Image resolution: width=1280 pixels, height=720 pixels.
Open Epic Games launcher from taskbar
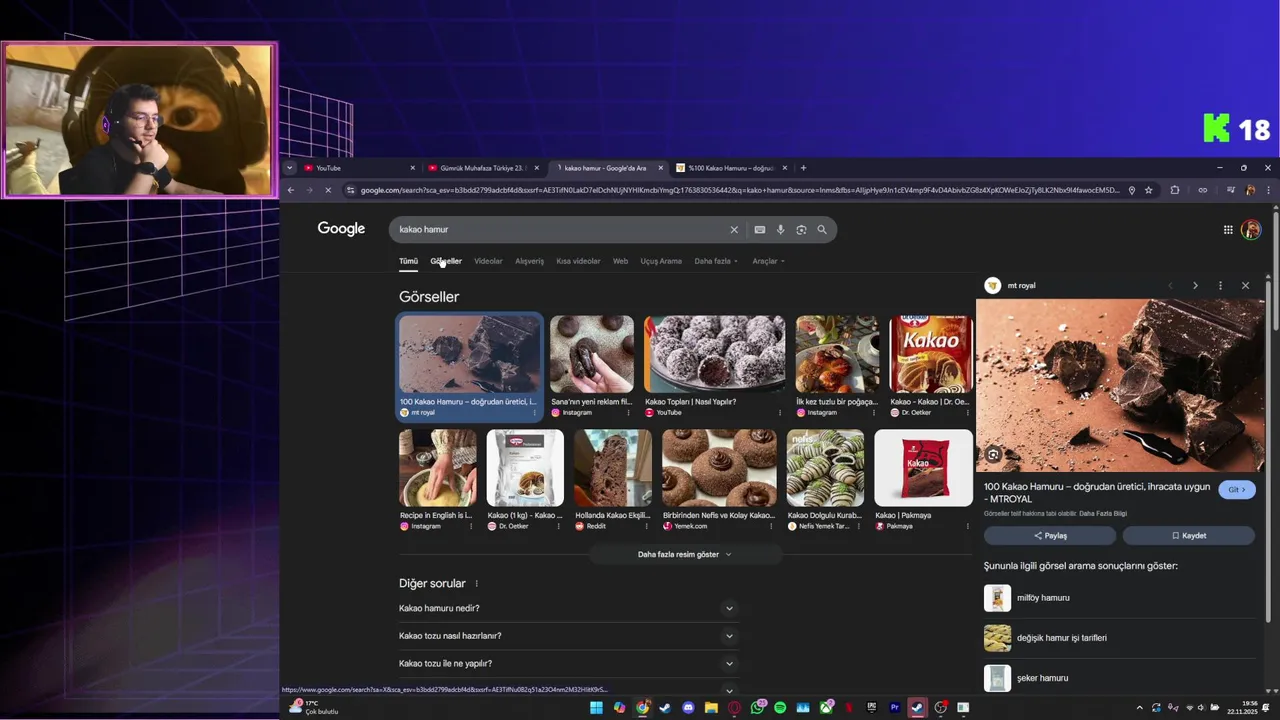tap(872, 708)
